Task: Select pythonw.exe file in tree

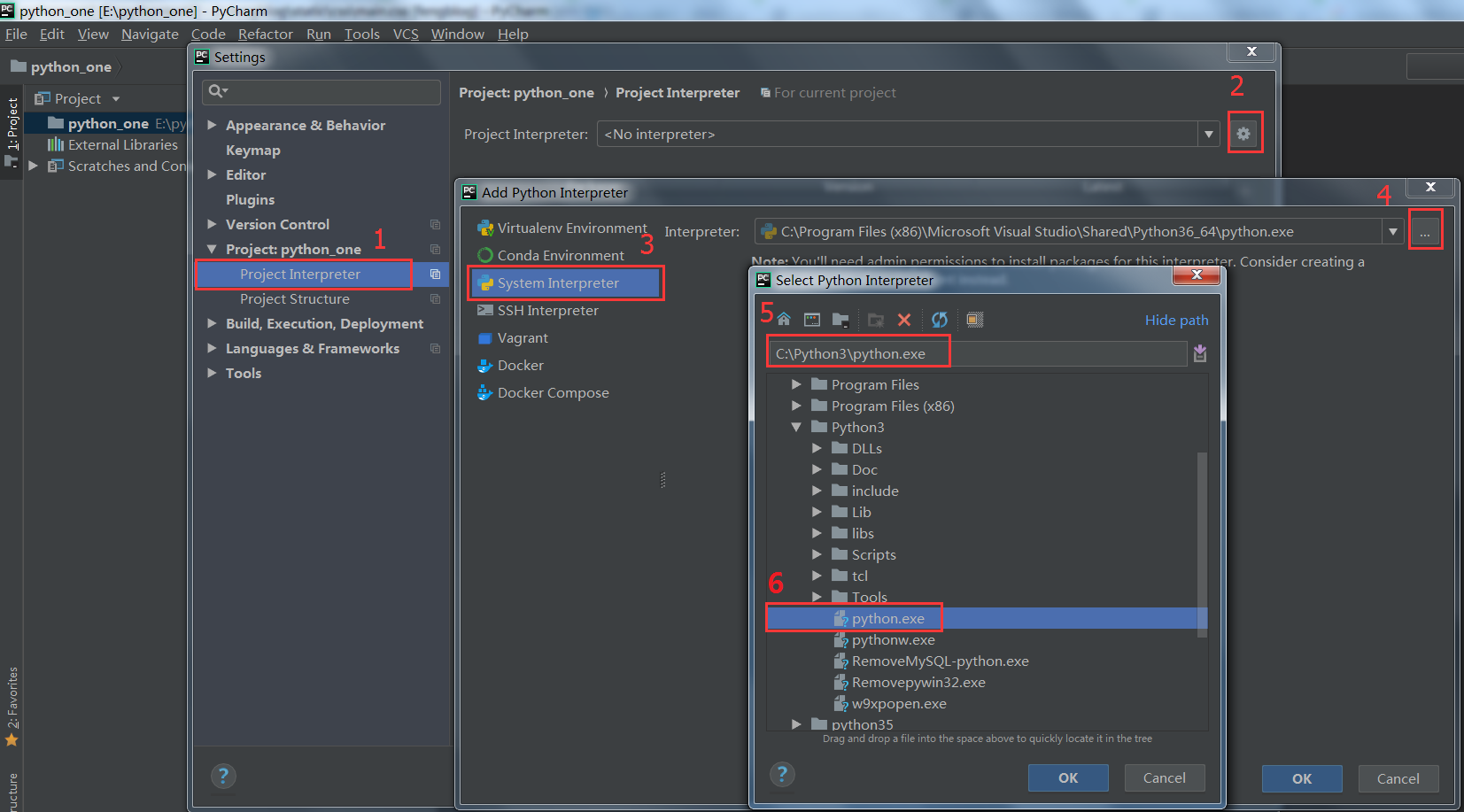Action: tap(894, 640)
